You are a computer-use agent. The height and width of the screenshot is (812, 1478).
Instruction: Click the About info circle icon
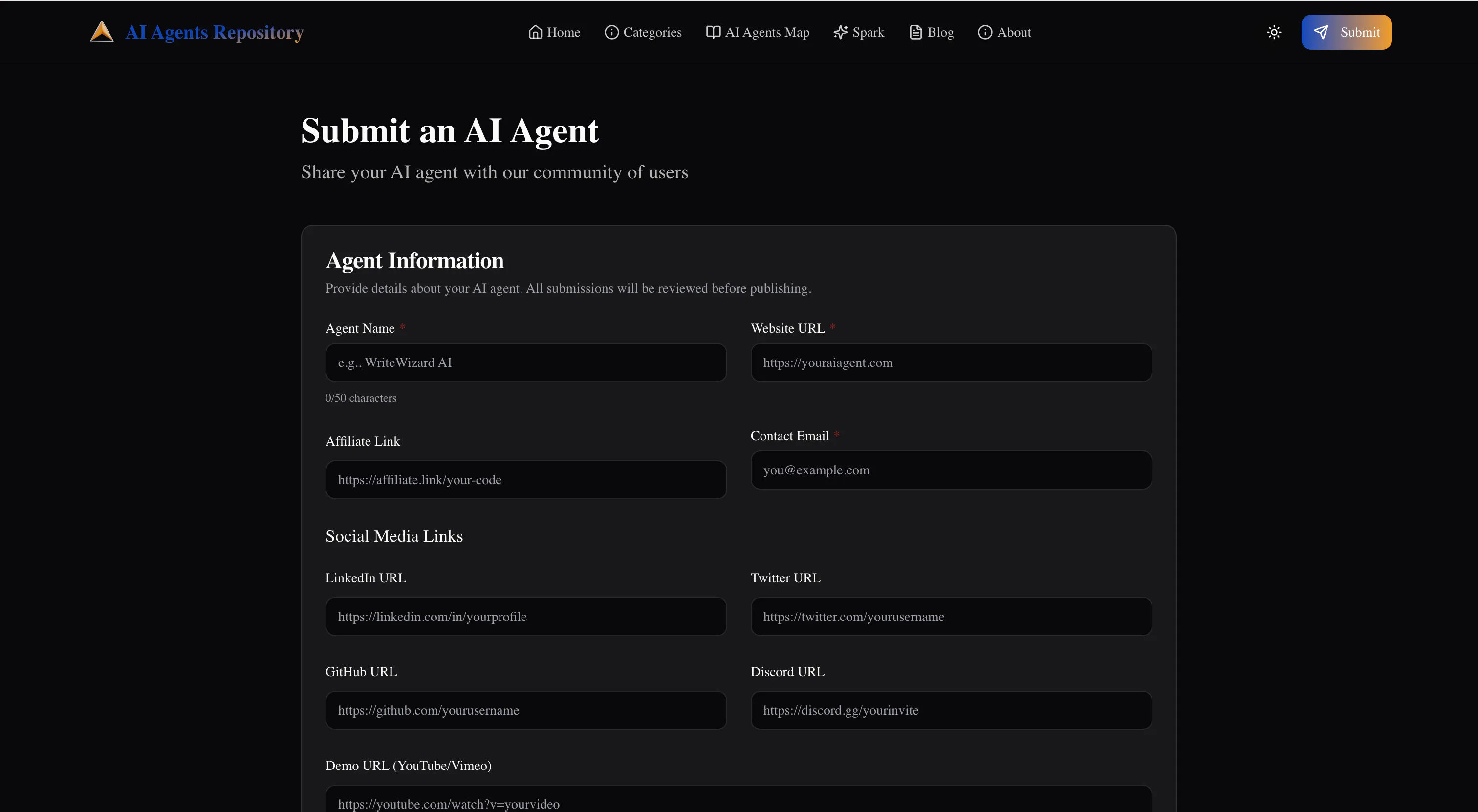(x=984, y=32)
